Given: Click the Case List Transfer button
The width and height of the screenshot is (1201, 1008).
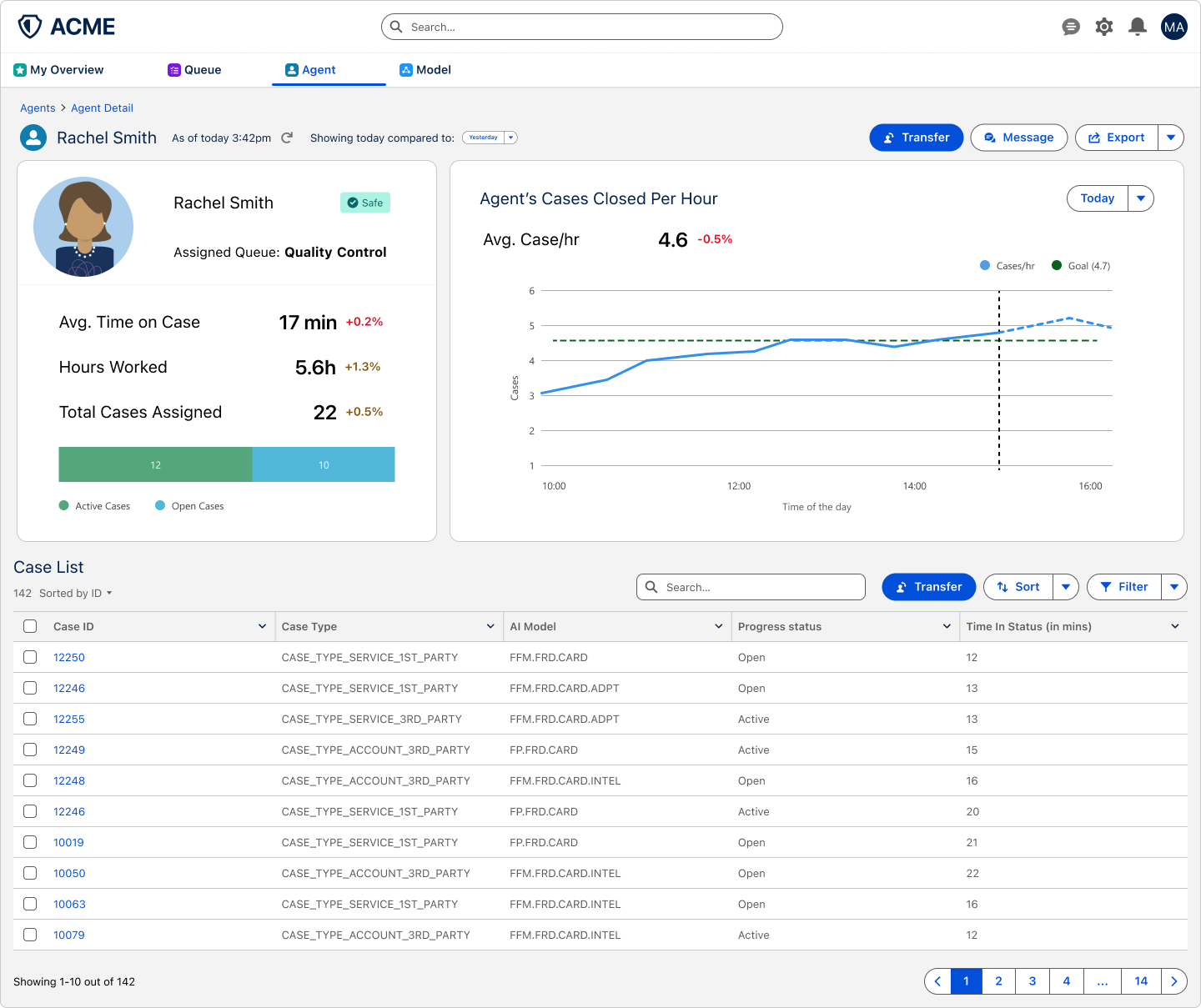Looking at the screenshot, I should (x=929, y=587).
